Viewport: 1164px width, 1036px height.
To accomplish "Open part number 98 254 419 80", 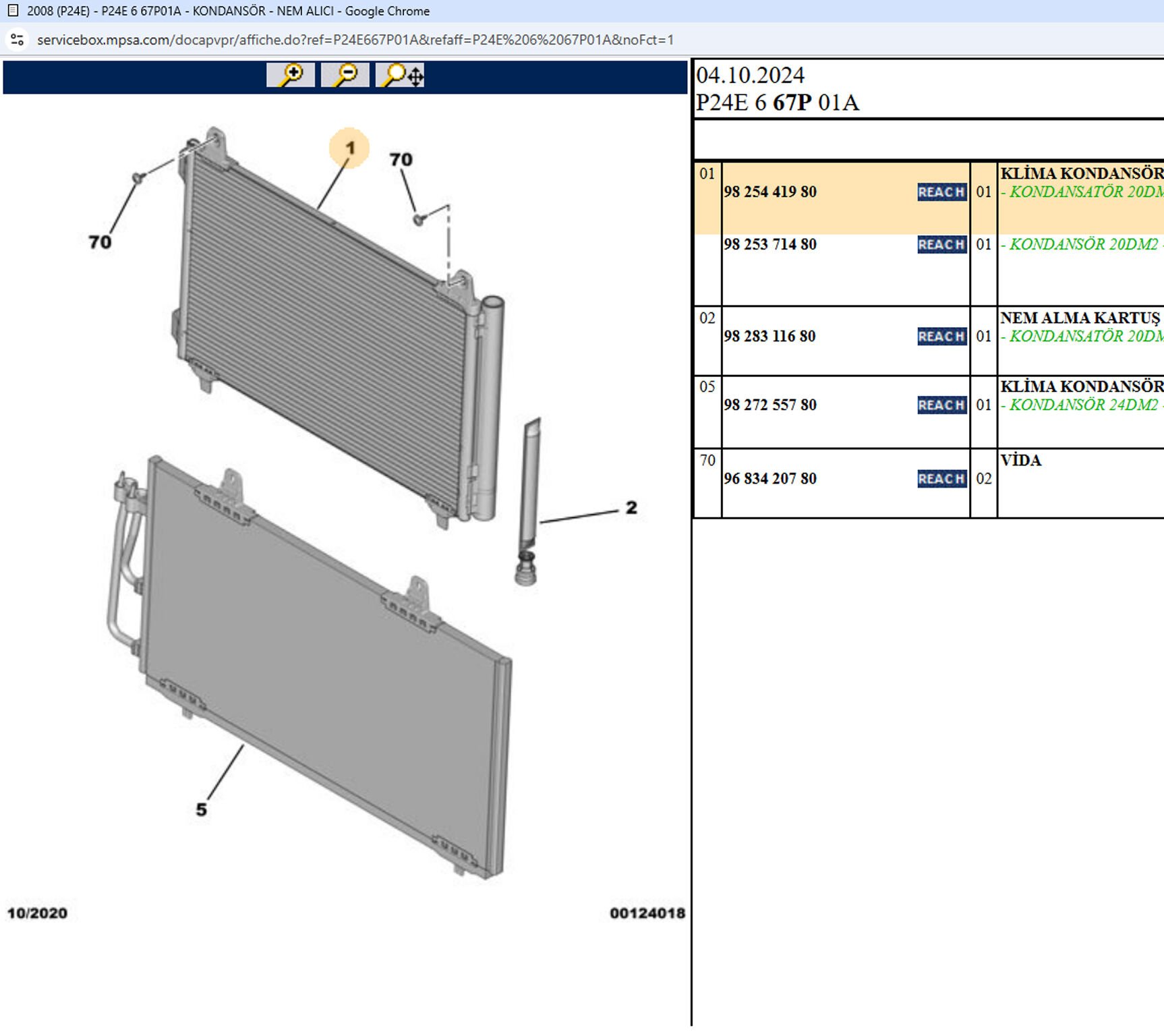I will pyautogui.click(x=770, y=192).
